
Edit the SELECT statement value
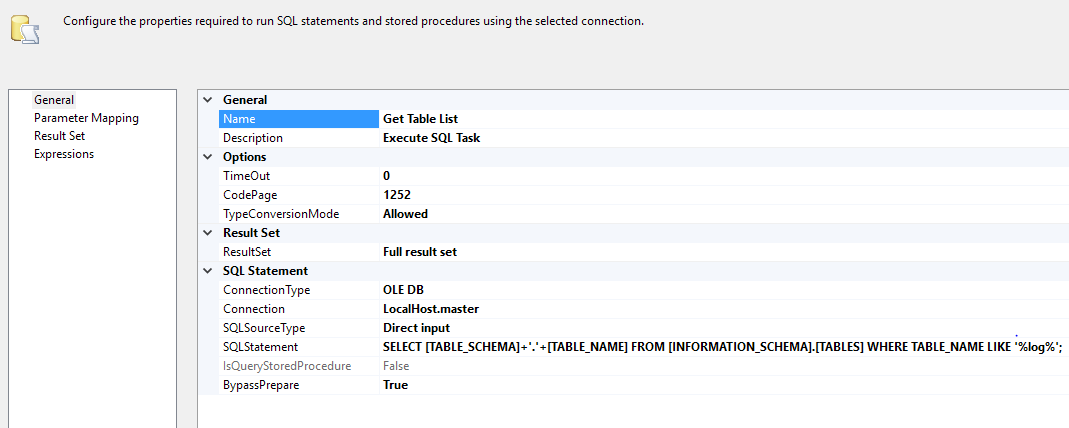(x=724, y=347)
